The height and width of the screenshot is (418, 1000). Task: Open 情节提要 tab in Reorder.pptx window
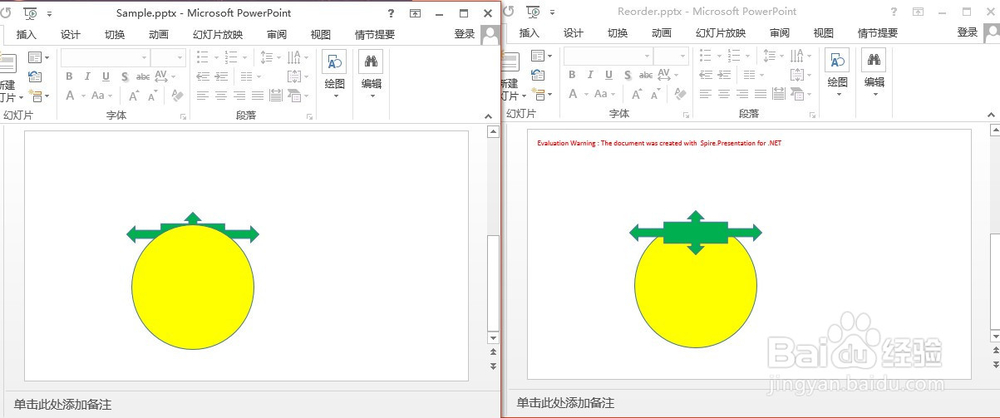pyautogui.click(x=878, y=33)
